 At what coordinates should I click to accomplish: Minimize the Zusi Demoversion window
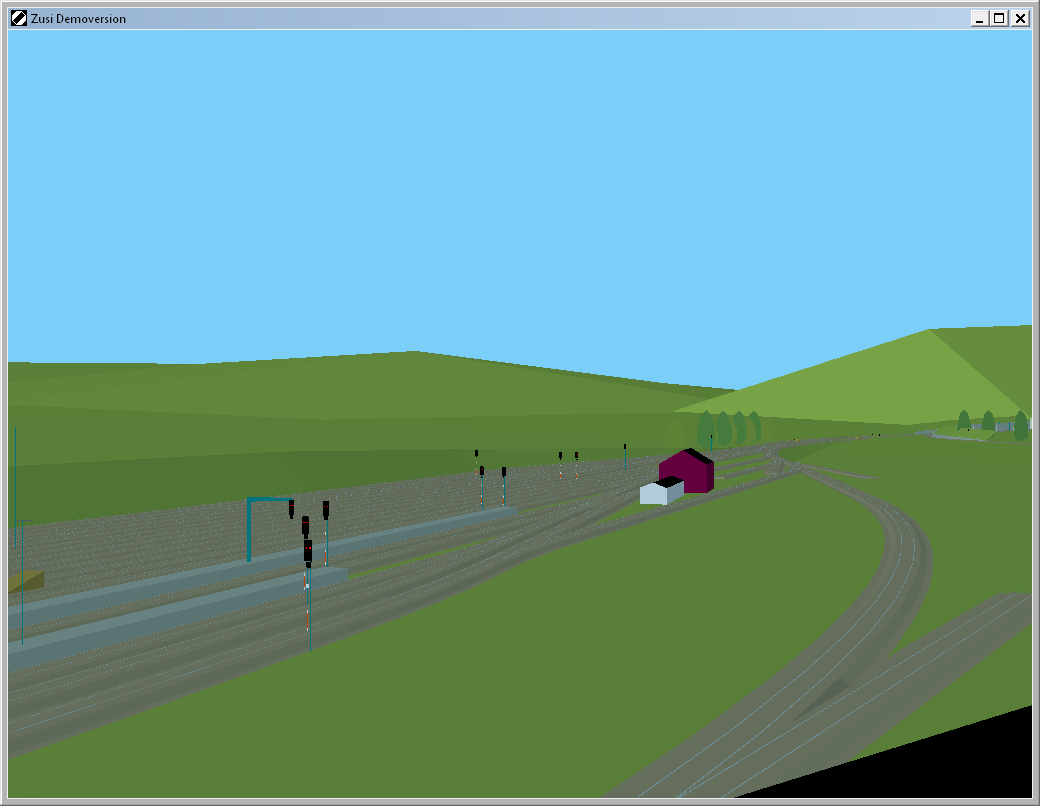point(979,19)
